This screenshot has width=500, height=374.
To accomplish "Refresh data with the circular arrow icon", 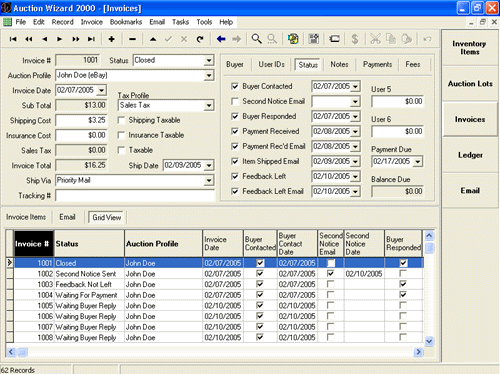I will [x=200, y=39].
